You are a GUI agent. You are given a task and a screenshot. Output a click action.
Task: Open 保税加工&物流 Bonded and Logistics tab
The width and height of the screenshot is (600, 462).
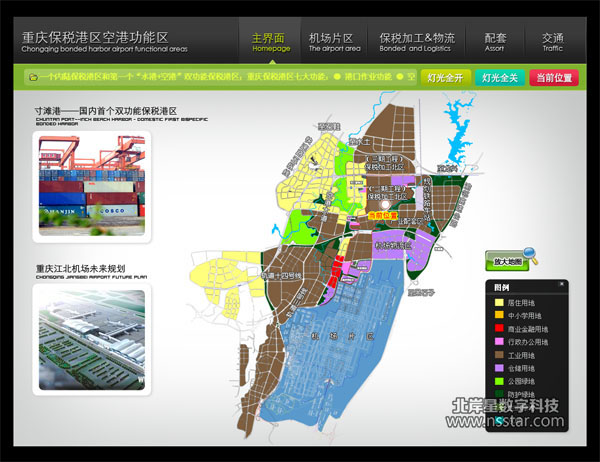tap(415, 41)
